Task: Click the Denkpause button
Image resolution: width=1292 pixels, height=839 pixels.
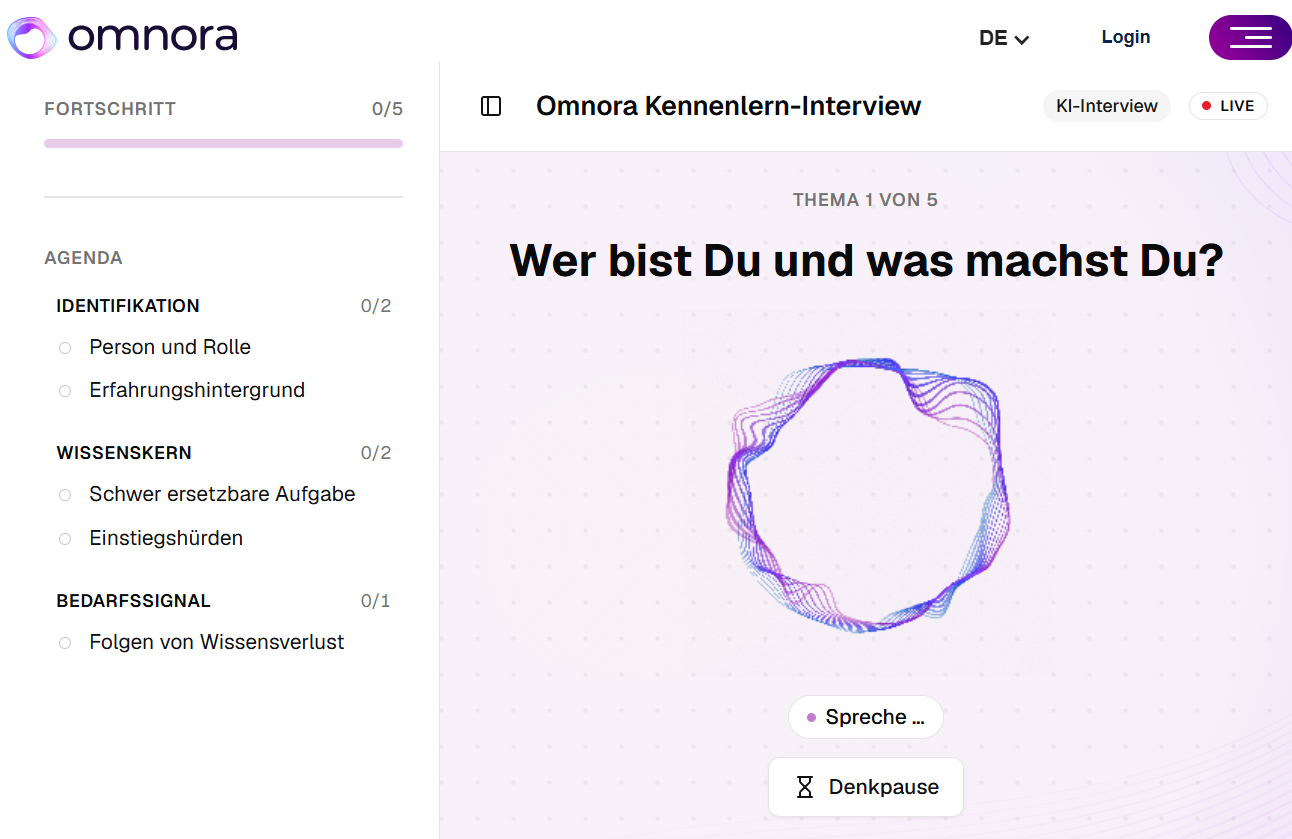Action: pyautogui.click(x=866, y=787)
